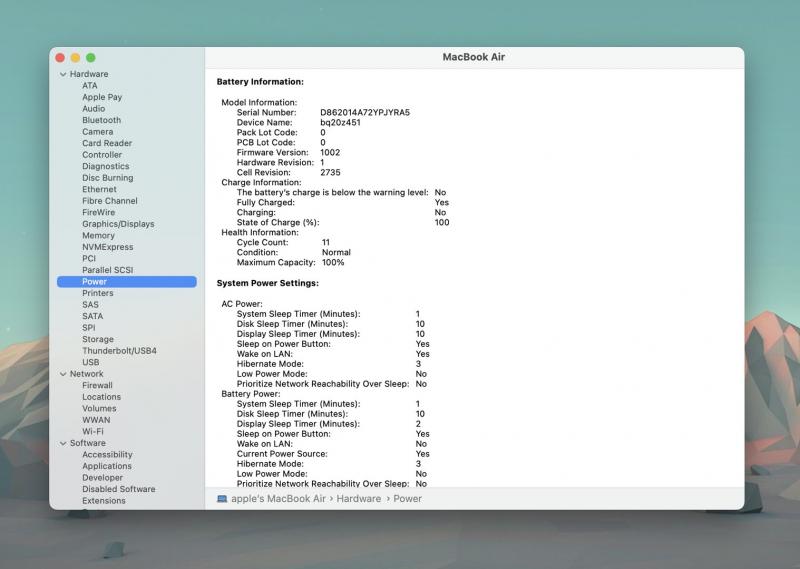Select NVMExpress in the sidebar
The height and width of the screenshot is (569, 800).
click(x=108, y=247)
